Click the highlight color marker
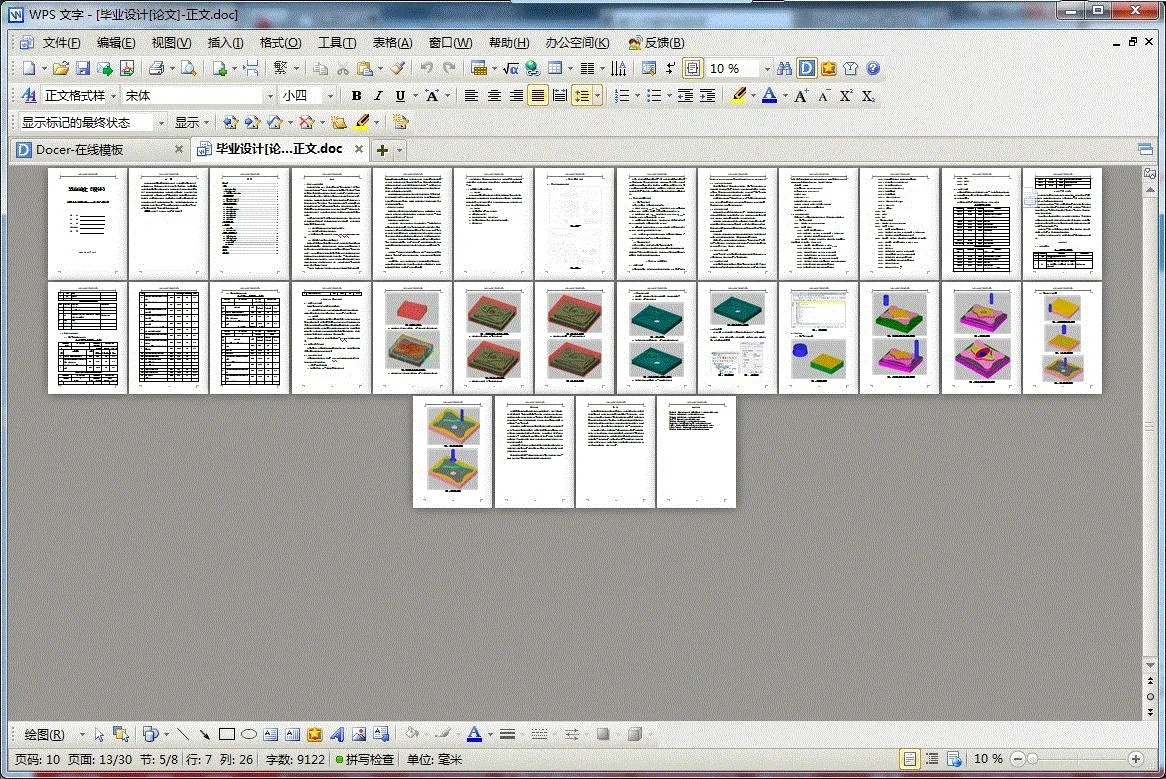The height and width of the screenshot is (779, 1166). tap(738, 95)
